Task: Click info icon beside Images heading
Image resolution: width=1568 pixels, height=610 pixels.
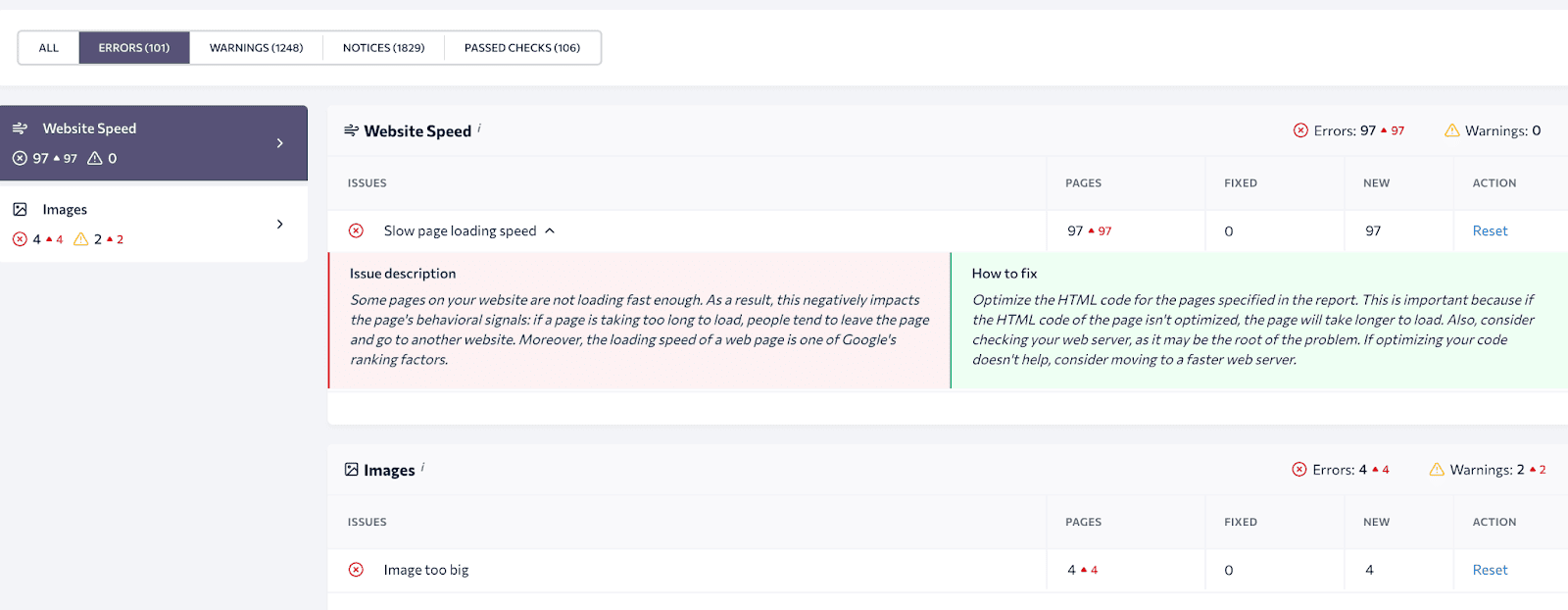Action: [x=422, y=468]
